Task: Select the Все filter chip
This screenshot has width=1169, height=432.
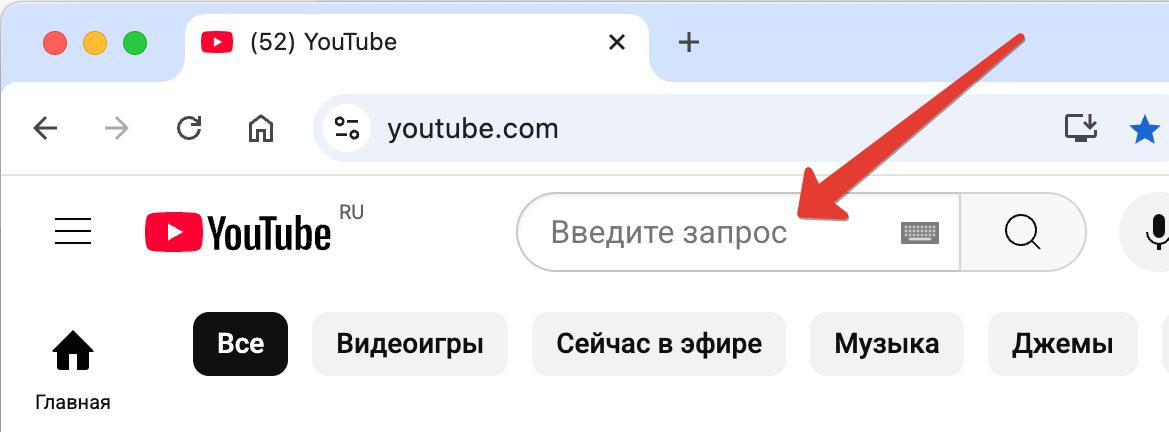Action: pyautogui.click(x=240, y=344)
